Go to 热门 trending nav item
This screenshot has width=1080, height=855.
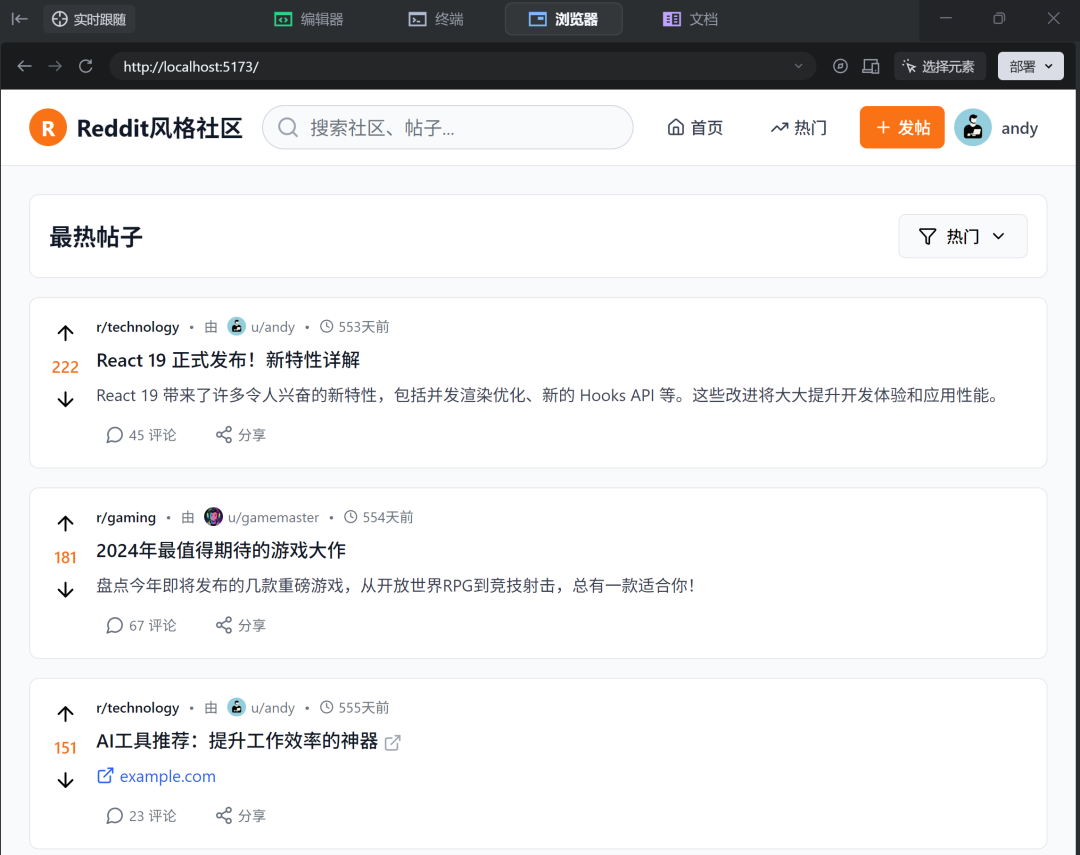(799, 127)
